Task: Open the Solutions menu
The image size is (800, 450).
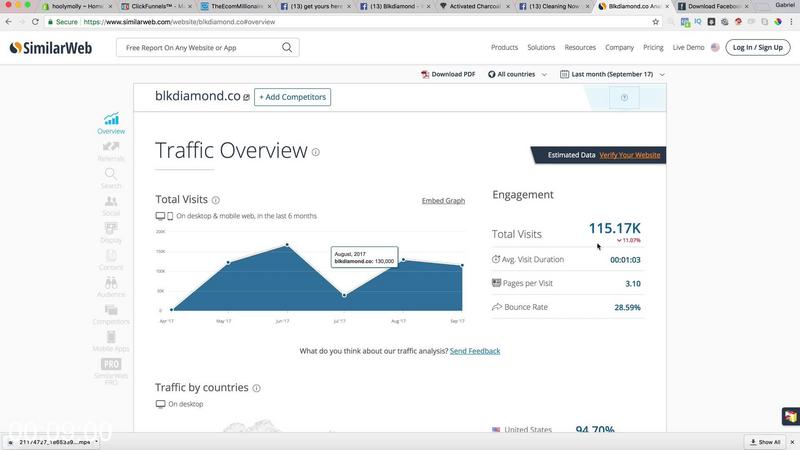Action: (541, 47)
